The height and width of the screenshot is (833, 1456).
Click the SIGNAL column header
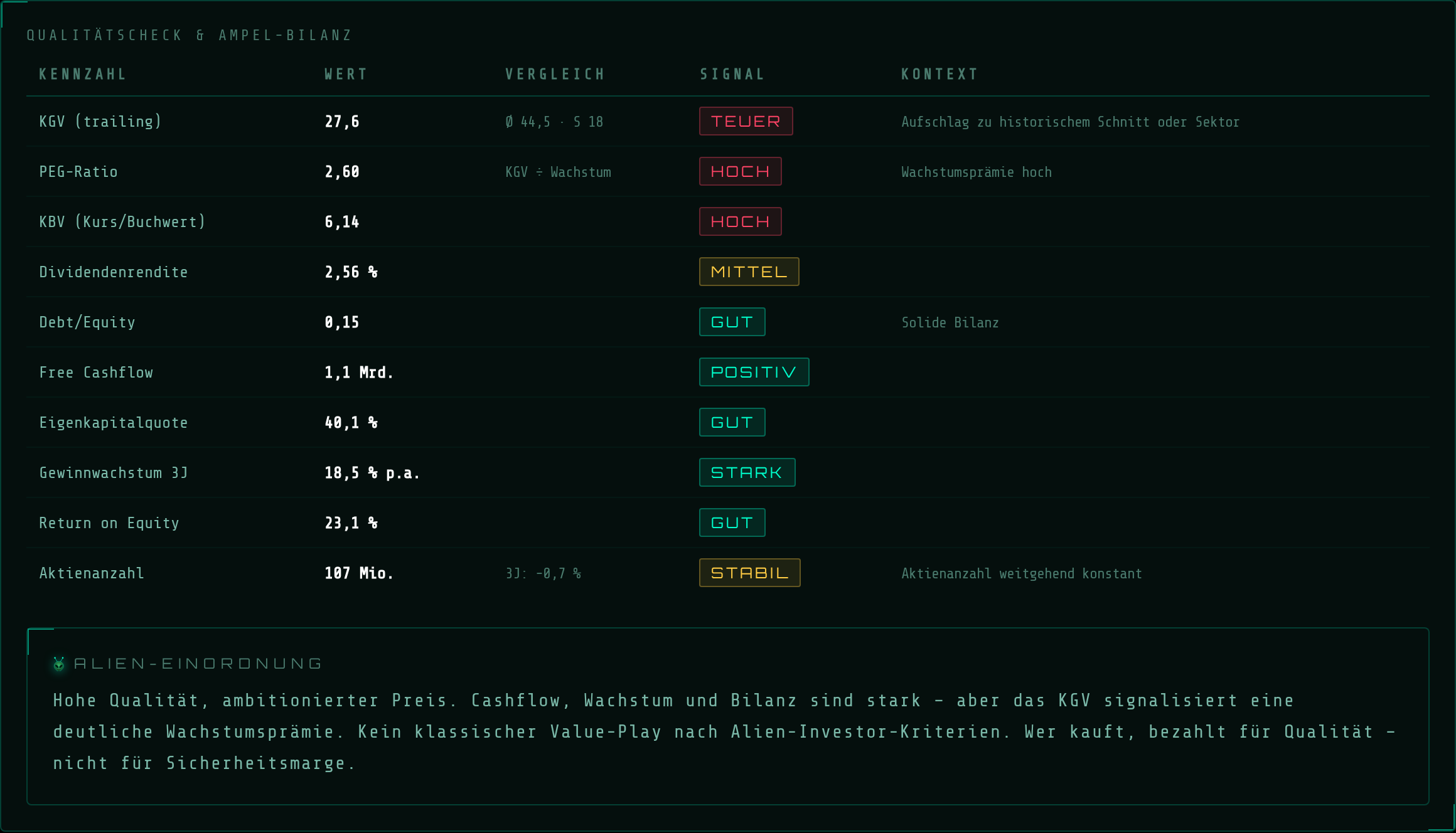coord(732,74)
